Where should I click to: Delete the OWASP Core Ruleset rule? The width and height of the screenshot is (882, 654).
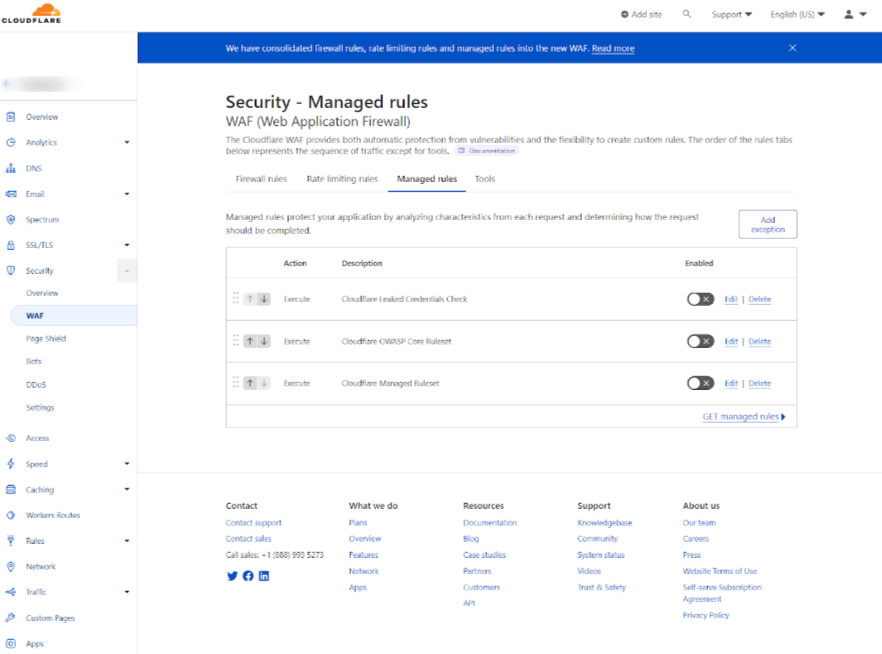coord(759,341)
